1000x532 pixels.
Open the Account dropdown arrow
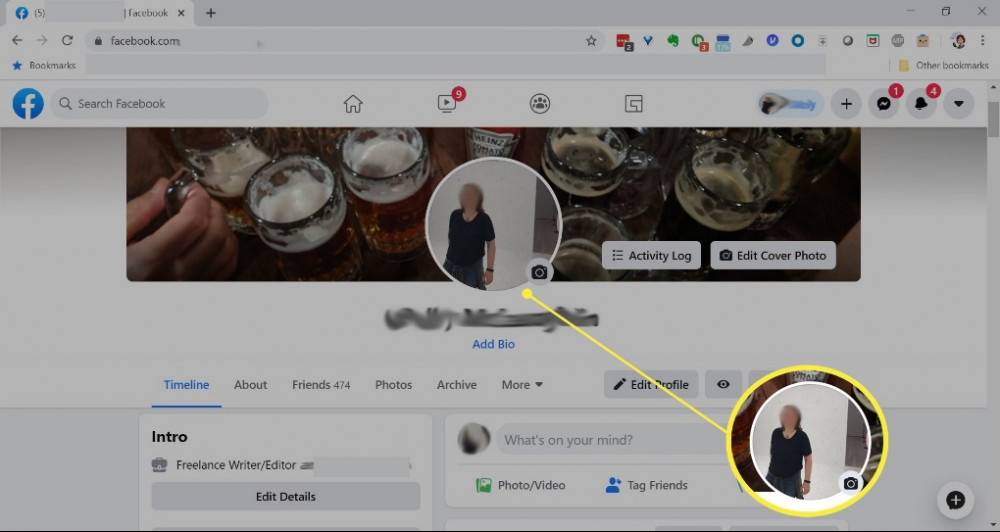959,104
